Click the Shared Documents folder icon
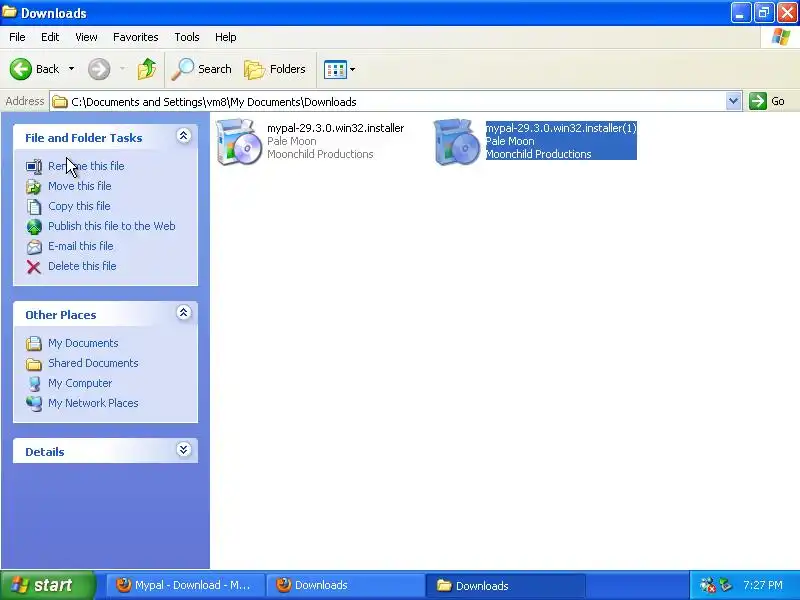 click(34, 364)
